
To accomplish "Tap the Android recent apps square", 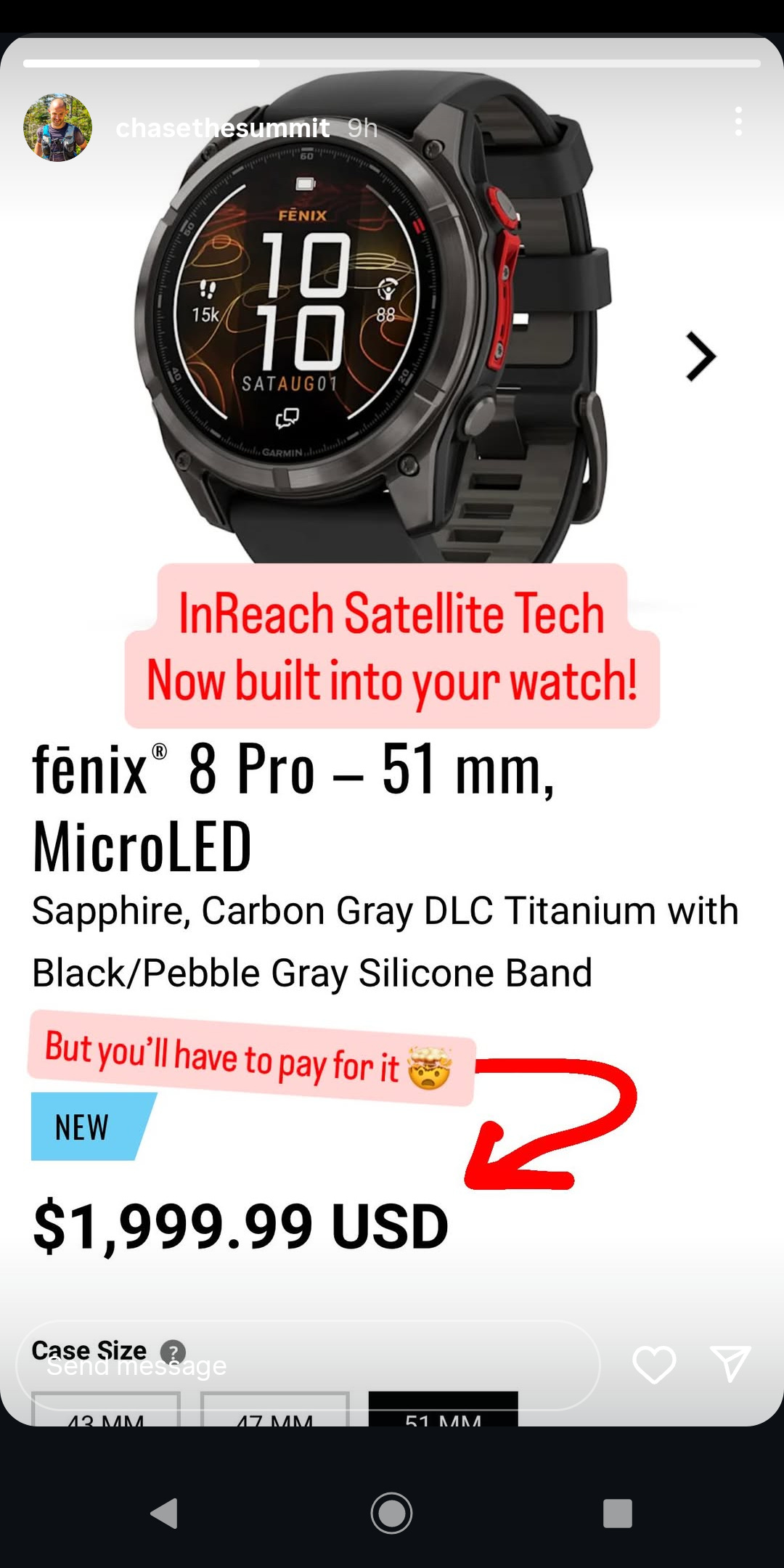I will click(618, 1514).
